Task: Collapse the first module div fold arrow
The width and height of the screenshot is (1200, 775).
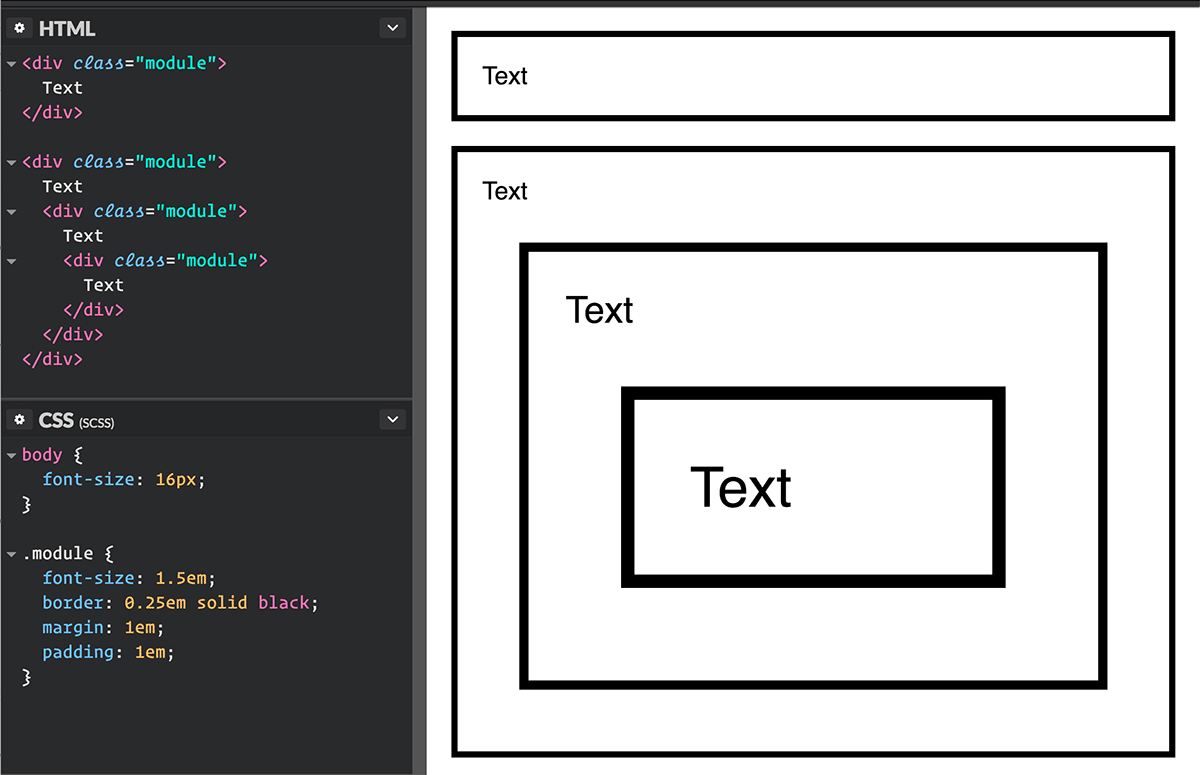Action: click(x=11, y=64)
